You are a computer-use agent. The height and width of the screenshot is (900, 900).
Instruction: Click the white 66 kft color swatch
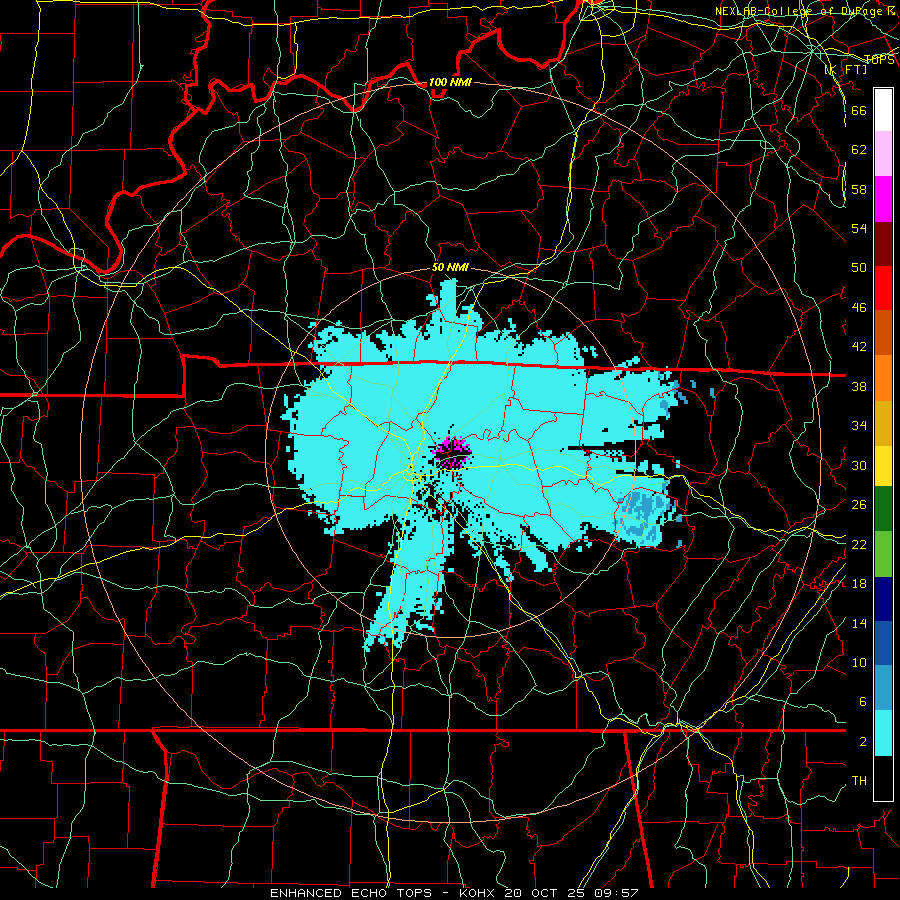pos(883,110)
